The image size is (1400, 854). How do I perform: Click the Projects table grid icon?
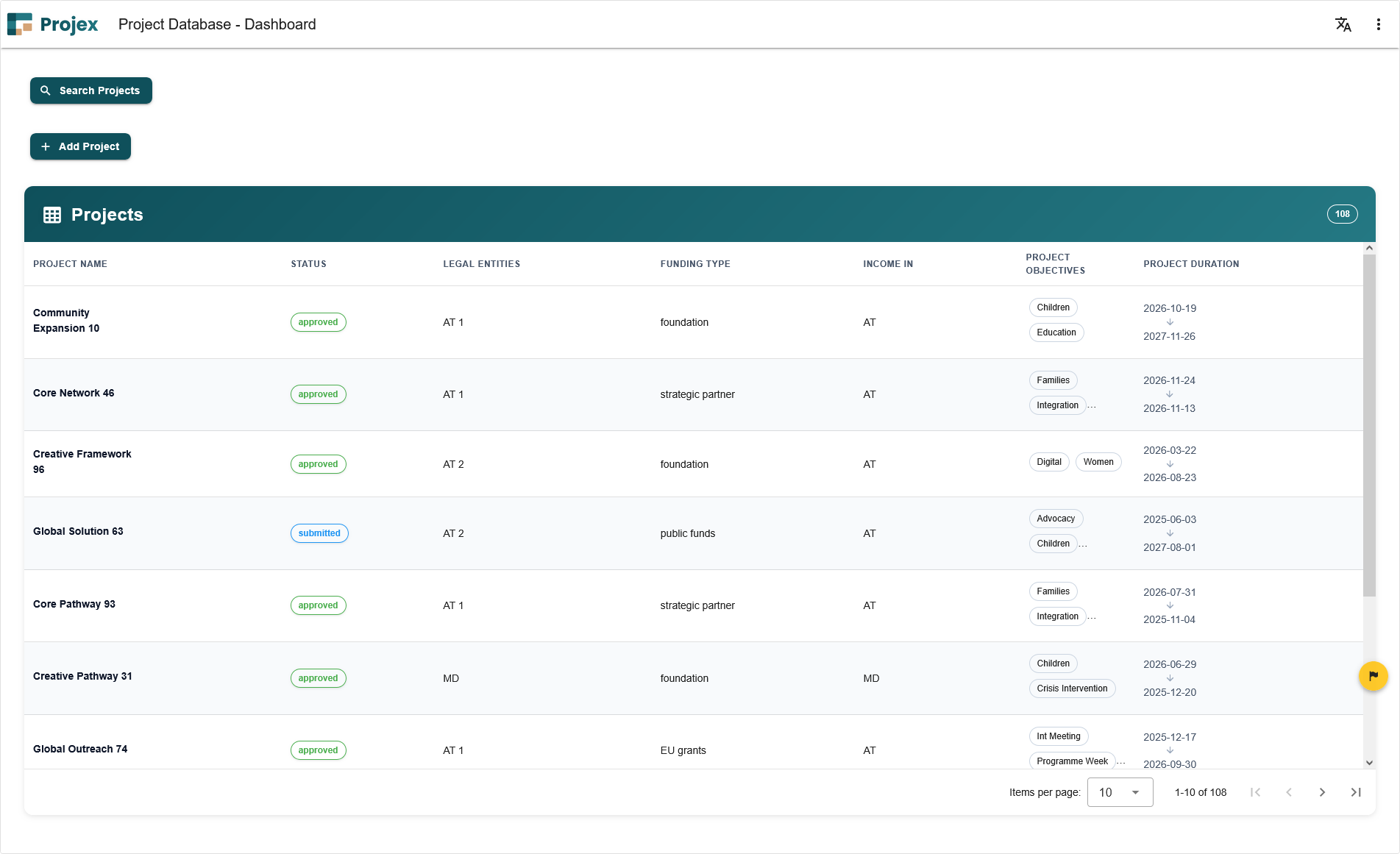[x=52, y=215]
